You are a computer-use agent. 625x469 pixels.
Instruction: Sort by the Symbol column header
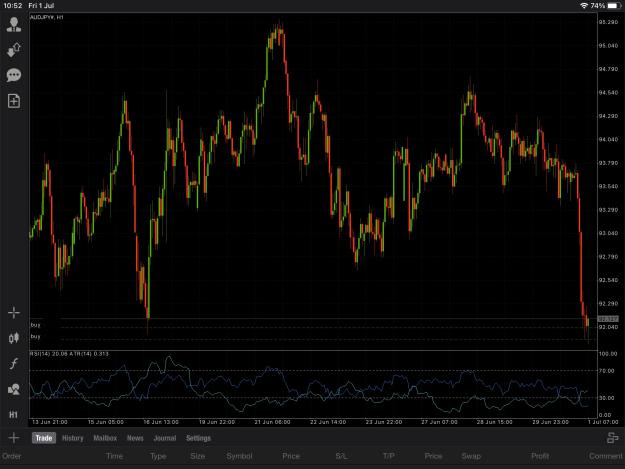tap(239, 456)
